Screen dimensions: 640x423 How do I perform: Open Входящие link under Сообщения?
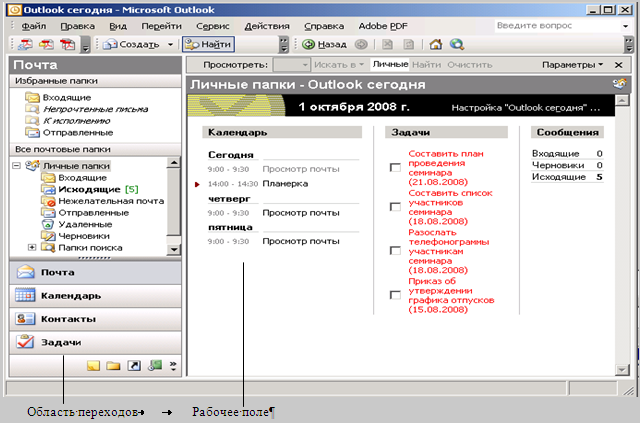(556, 154)
